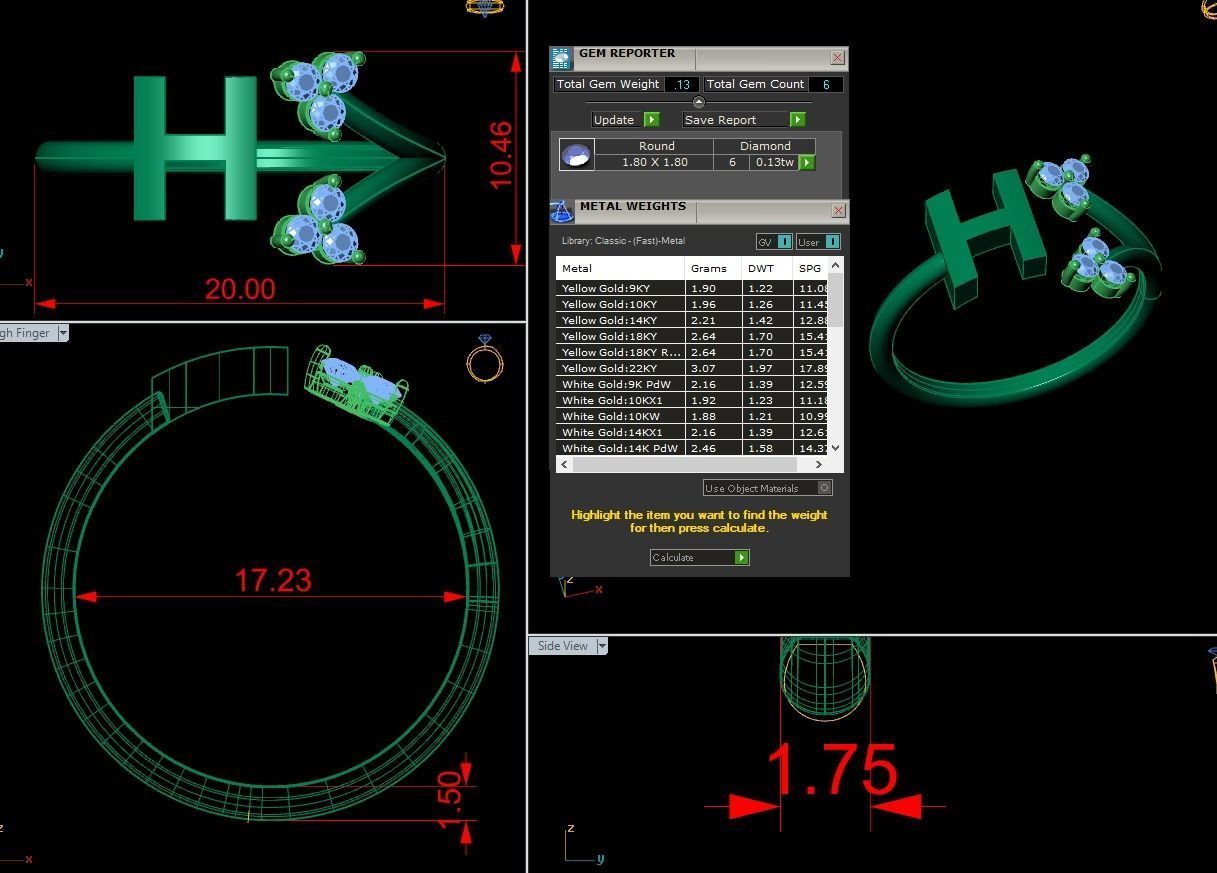Close the Metal Weights panel
1217x873 pixels.
pyautogui.click(x=838, y=211)
